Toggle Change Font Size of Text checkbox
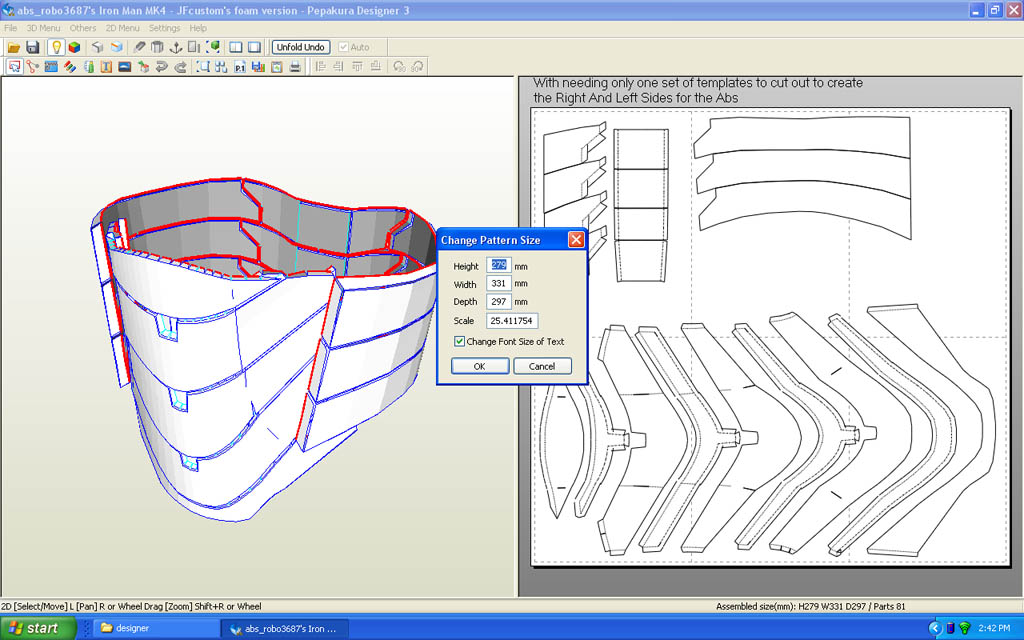The height and width of the screenshot is (640, 1024). (460, 342)
